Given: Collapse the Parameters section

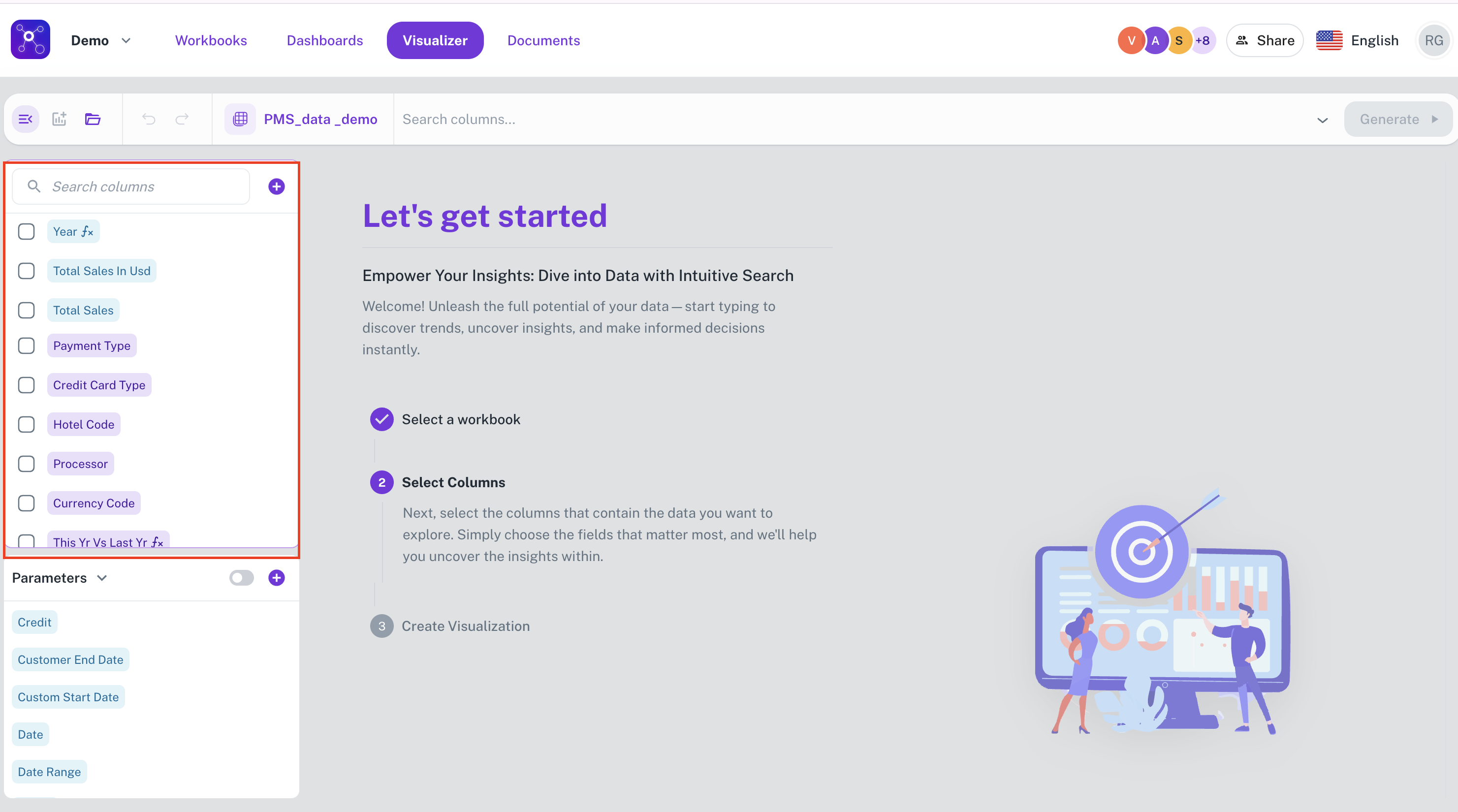Looking at the screenshot, I should [102, 578].
